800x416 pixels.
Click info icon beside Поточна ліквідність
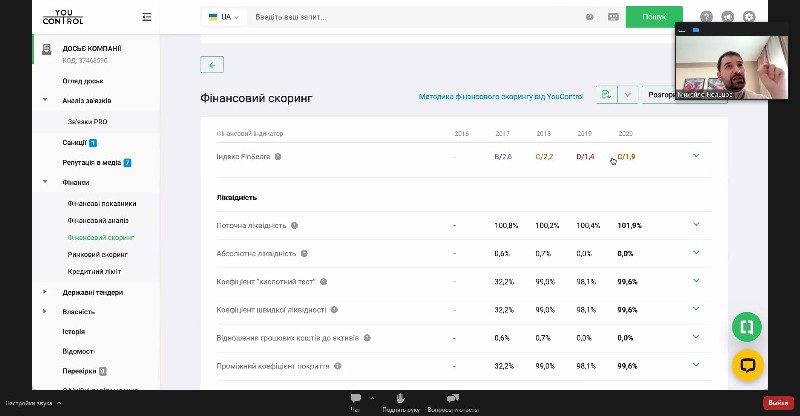coord(294,226)
